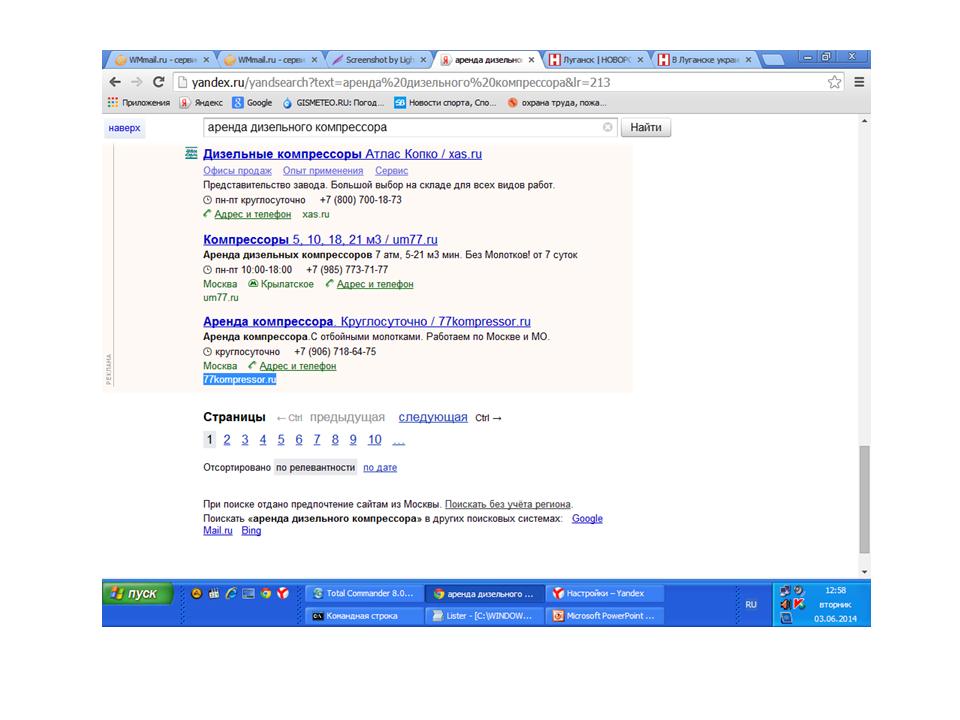The image size is (960, 720).
Task: Go to results page 2
Action: [x=227, y=440]
